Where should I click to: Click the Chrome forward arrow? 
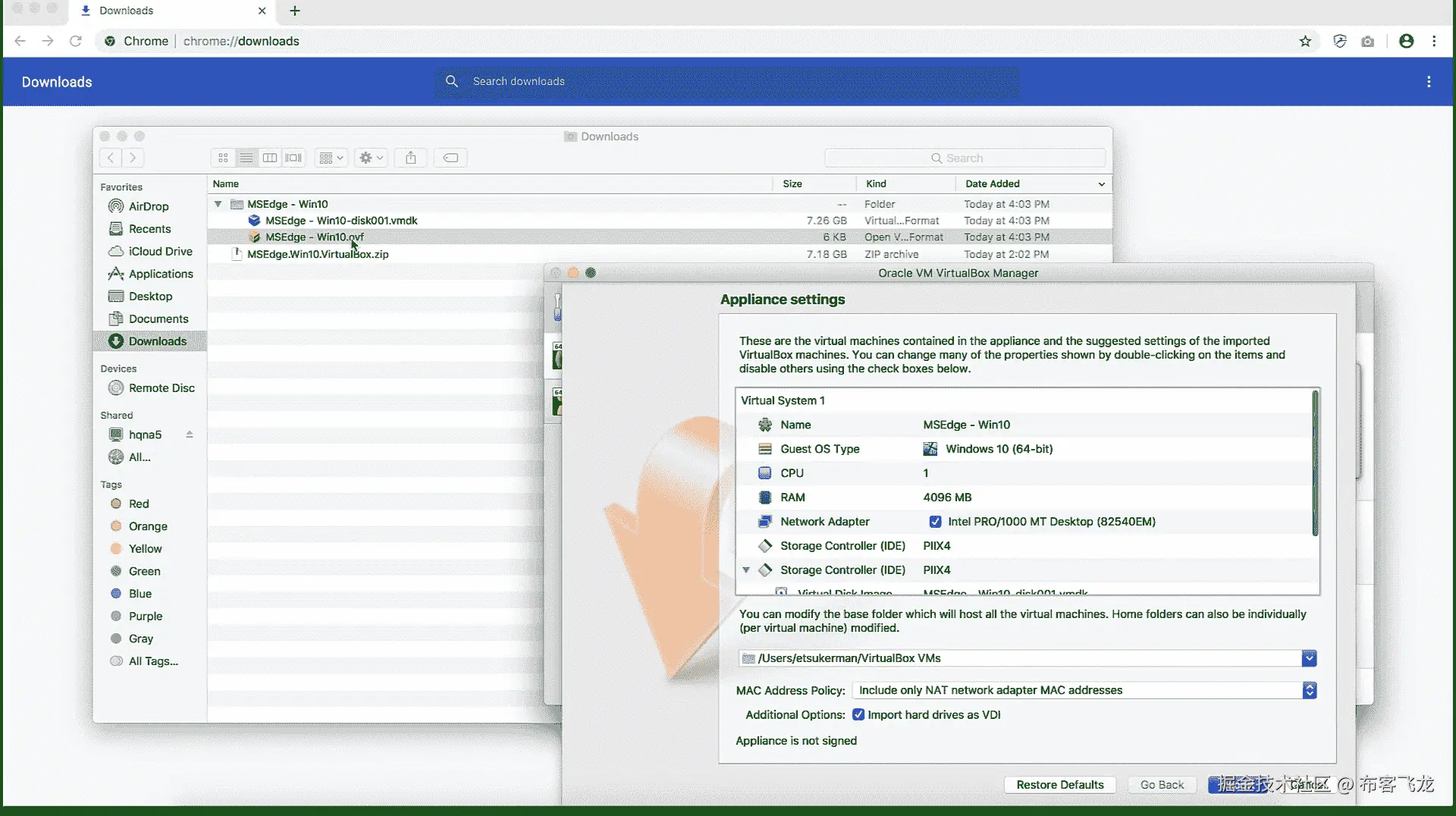coord(48,41)
